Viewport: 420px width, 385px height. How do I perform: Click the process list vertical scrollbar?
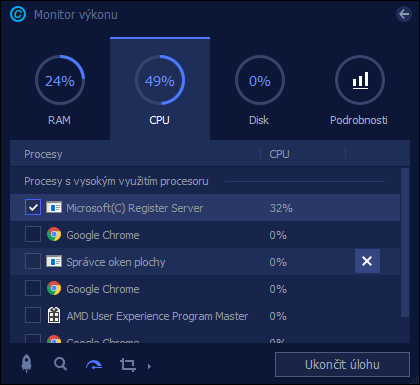tap(405, 242)
